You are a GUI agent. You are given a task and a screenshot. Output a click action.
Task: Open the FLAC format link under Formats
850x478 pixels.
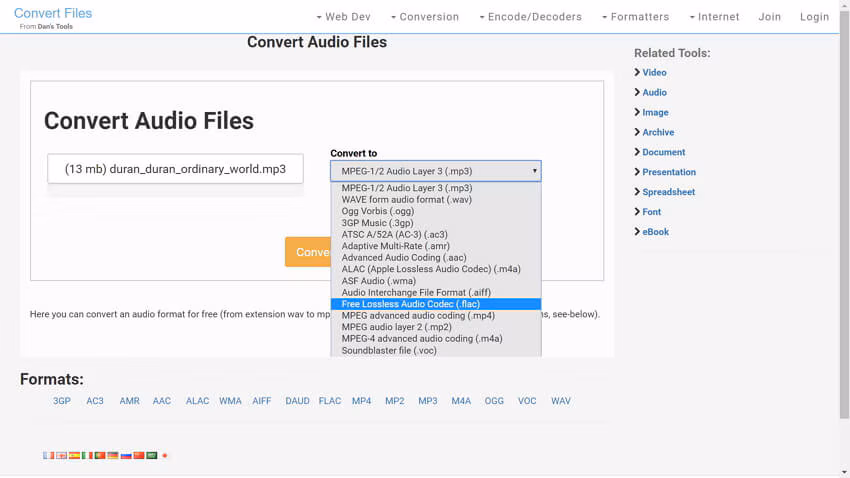(329, 401)
